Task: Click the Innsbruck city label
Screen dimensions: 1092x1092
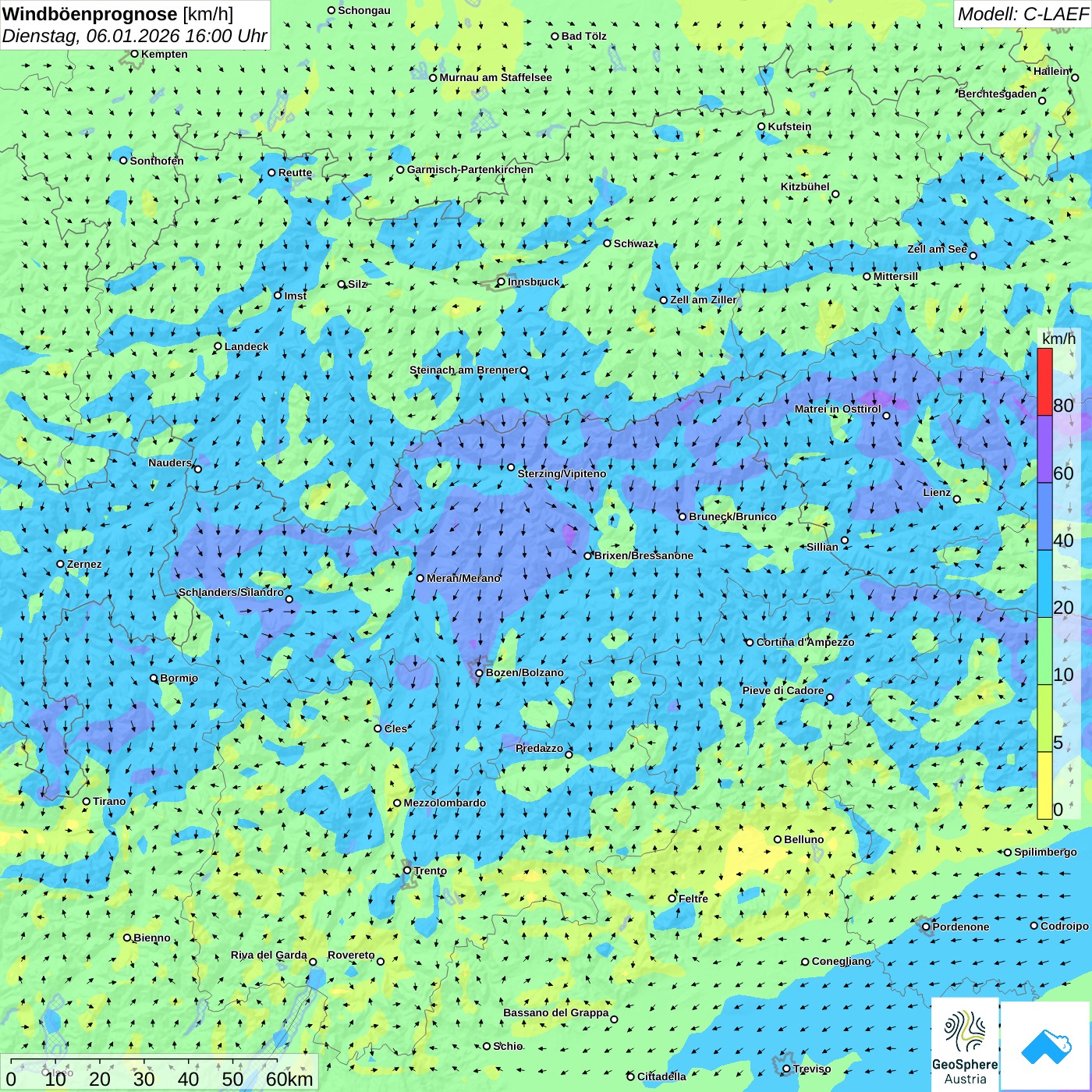Action: tap(534, 282)
